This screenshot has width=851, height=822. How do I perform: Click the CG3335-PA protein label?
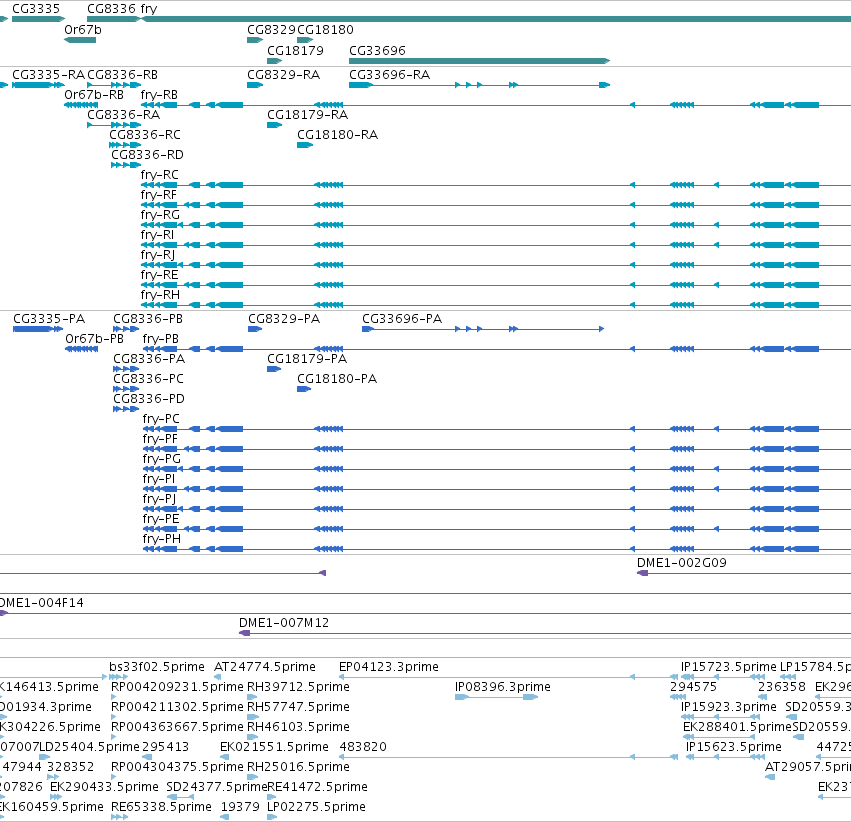coord(49,318)
